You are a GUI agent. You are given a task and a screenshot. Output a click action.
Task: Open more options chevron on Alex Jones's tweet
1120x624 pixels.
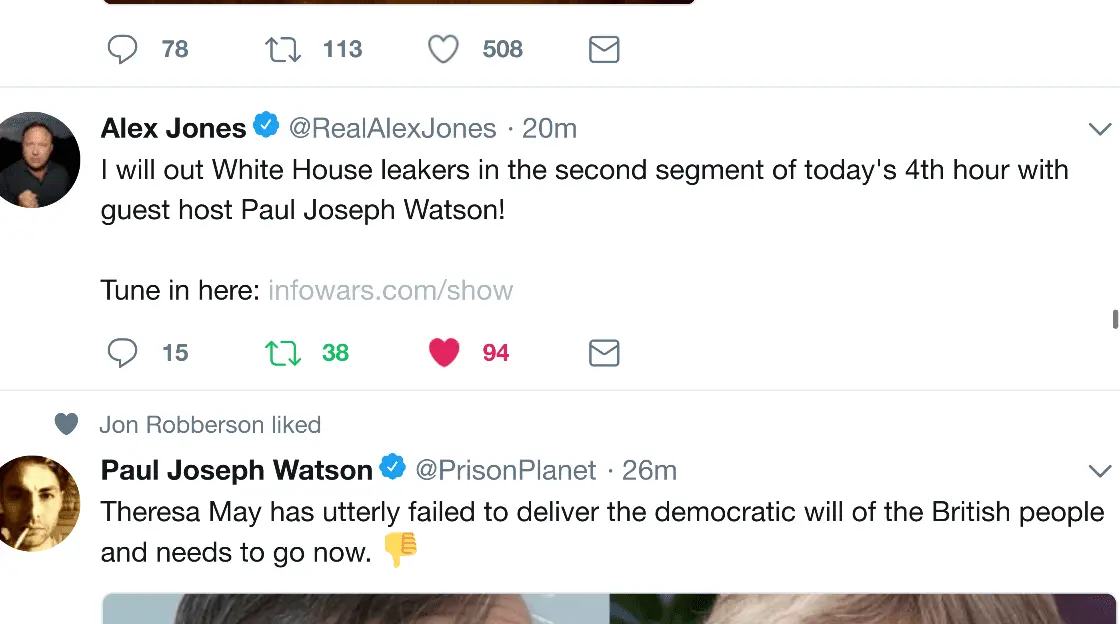1099,129
